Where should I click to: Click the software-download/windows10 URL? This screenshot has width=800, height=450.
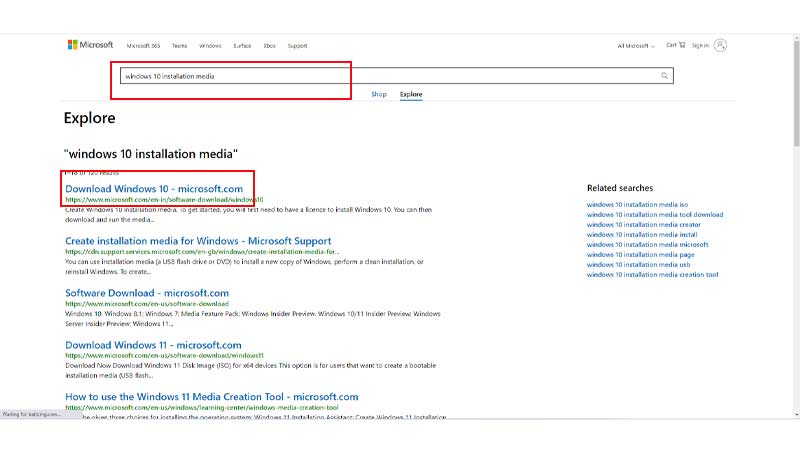[x=164, y=199]
